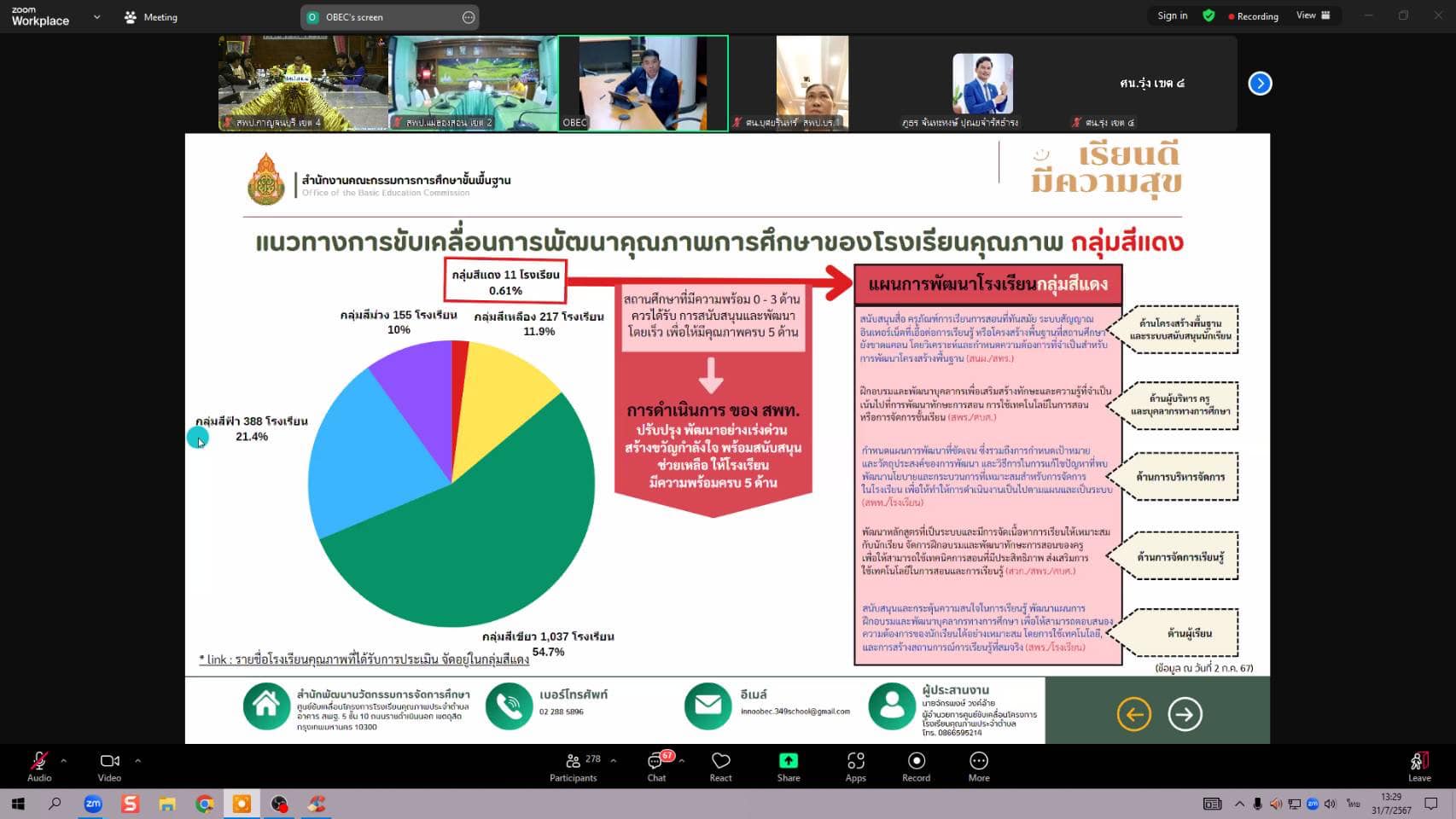This screenshot has height=819, width=1456.
Task: Open the Chat panel
Action: pos(656,766)
